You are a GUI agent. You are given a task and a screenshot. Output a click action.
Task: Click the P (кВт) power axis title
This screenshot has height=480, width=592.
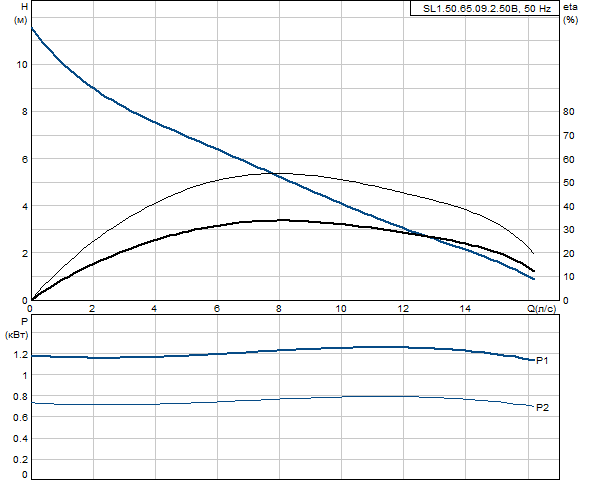[17, 328]
